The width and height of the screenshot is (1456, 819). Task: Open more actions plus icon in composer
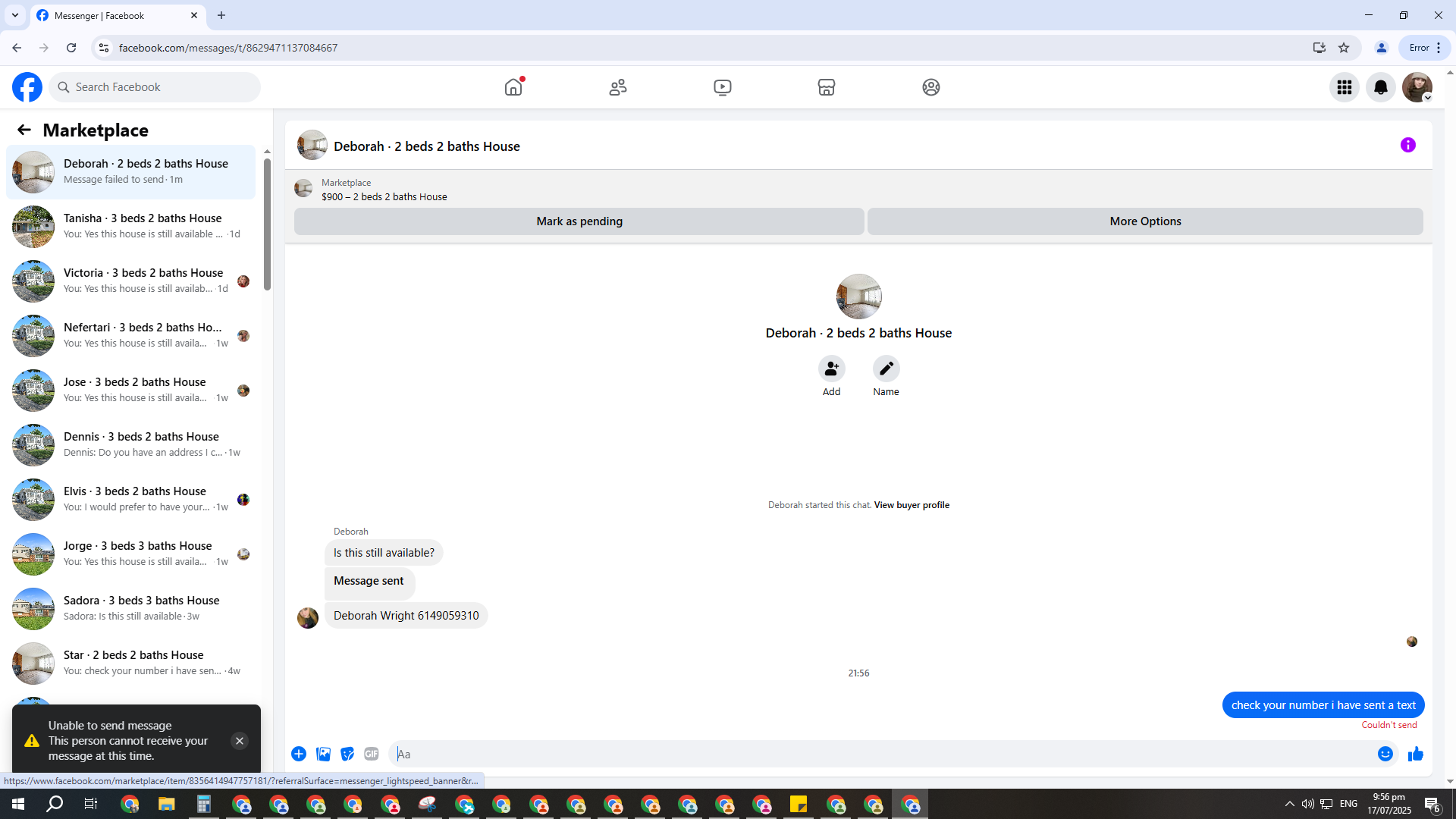(299, 754)
